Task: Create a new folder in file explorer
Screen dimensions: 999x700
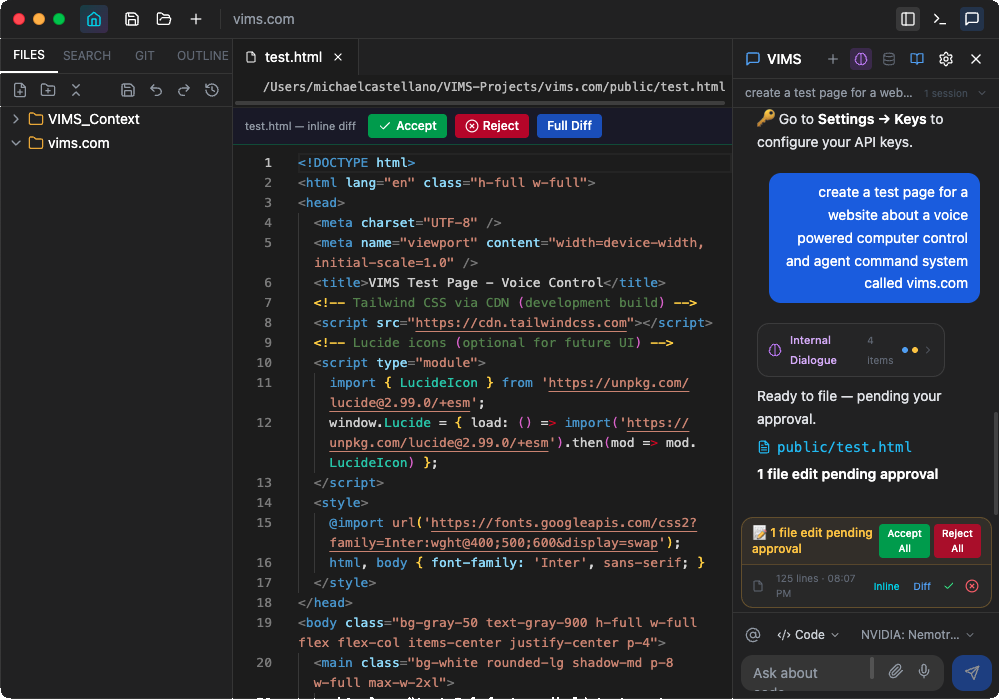Action: (x=48, y=90)
